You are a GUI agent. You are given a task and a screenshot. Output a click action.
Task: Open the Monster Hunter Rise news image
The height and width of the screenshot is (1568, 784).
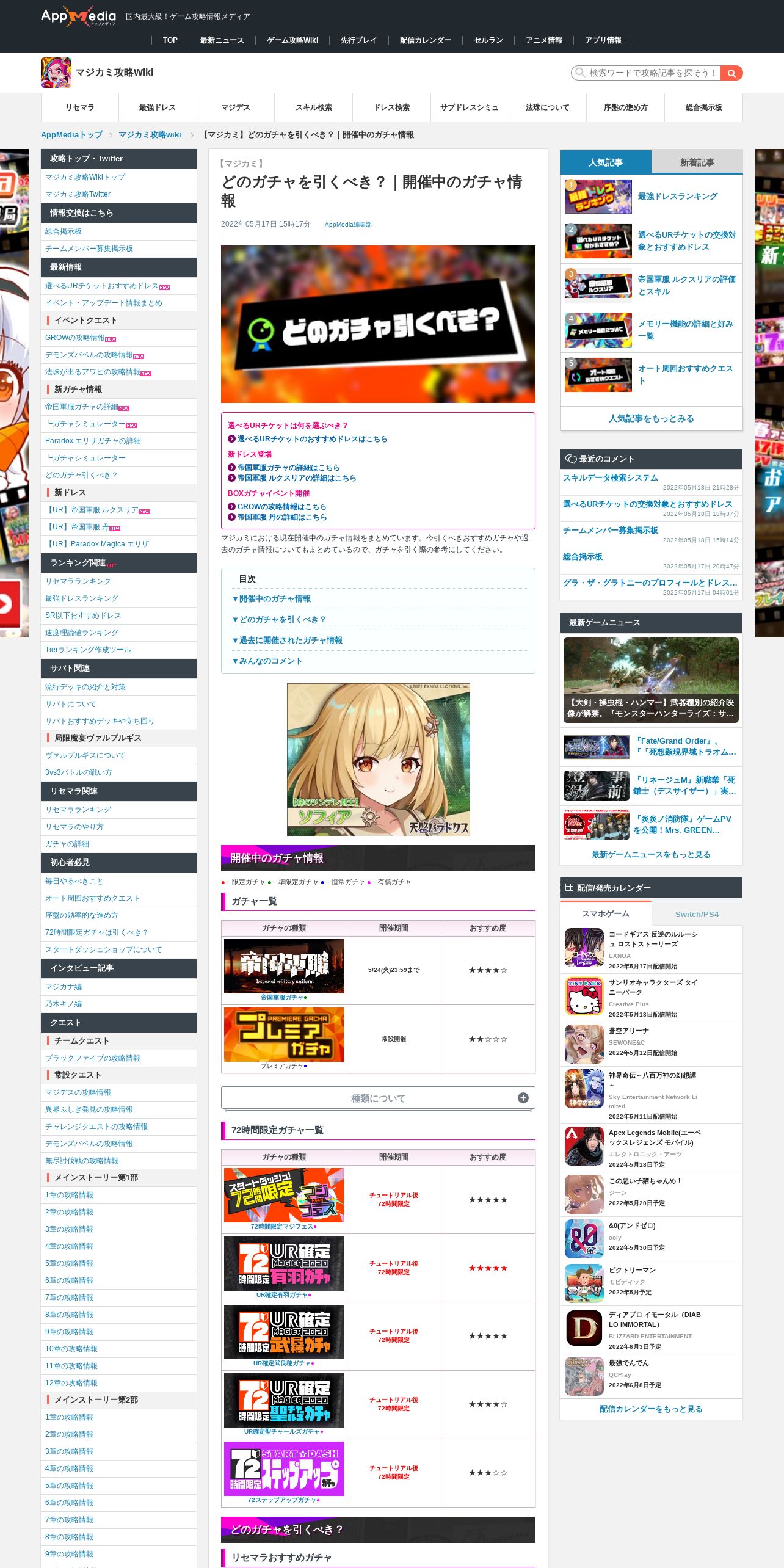point(651,680)
